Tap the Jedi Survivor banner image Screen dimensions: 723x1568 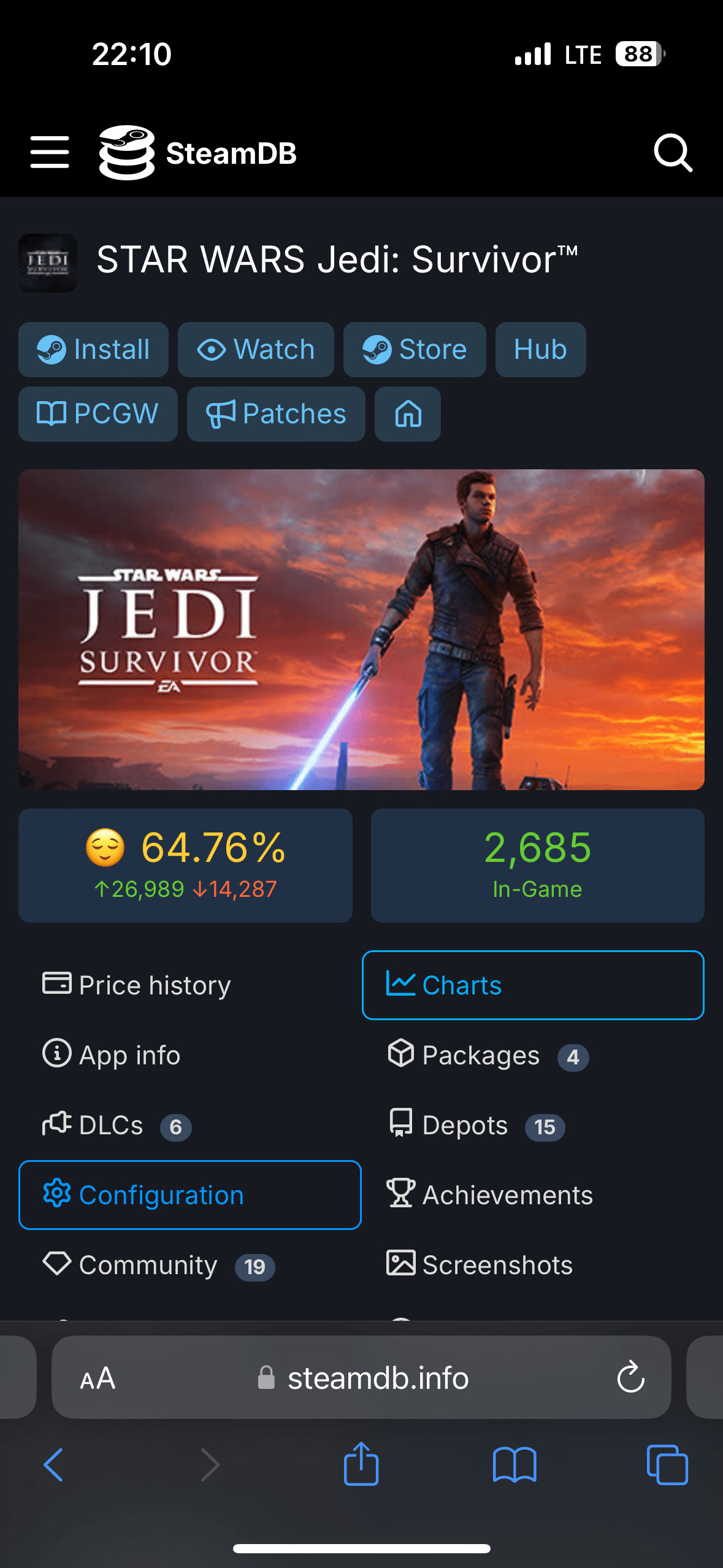[x=361, y=629]
